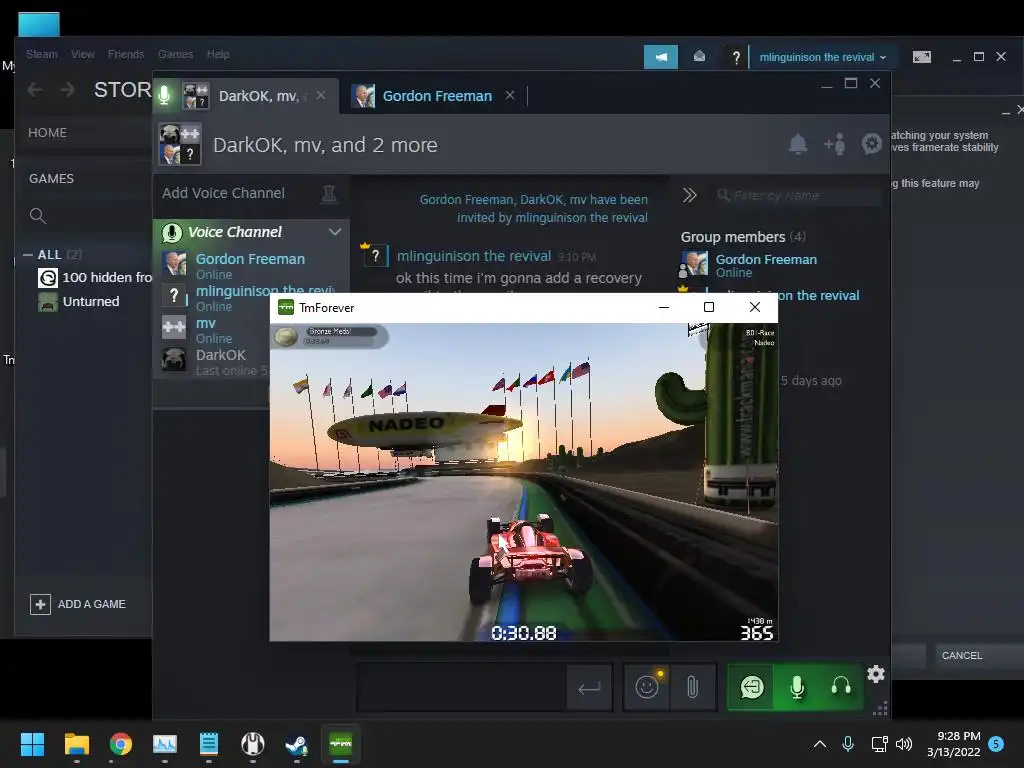Image resolution: width=1024 pixels, height=768 pixels.
Task: Click the send message enter arrow button
Action: point(589,687)
